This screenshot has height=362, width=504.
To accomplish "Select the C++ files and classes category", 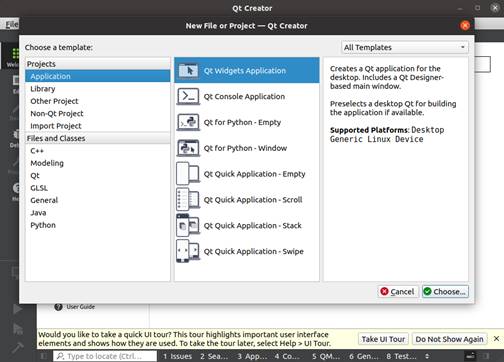I will [x=98, y=151].
